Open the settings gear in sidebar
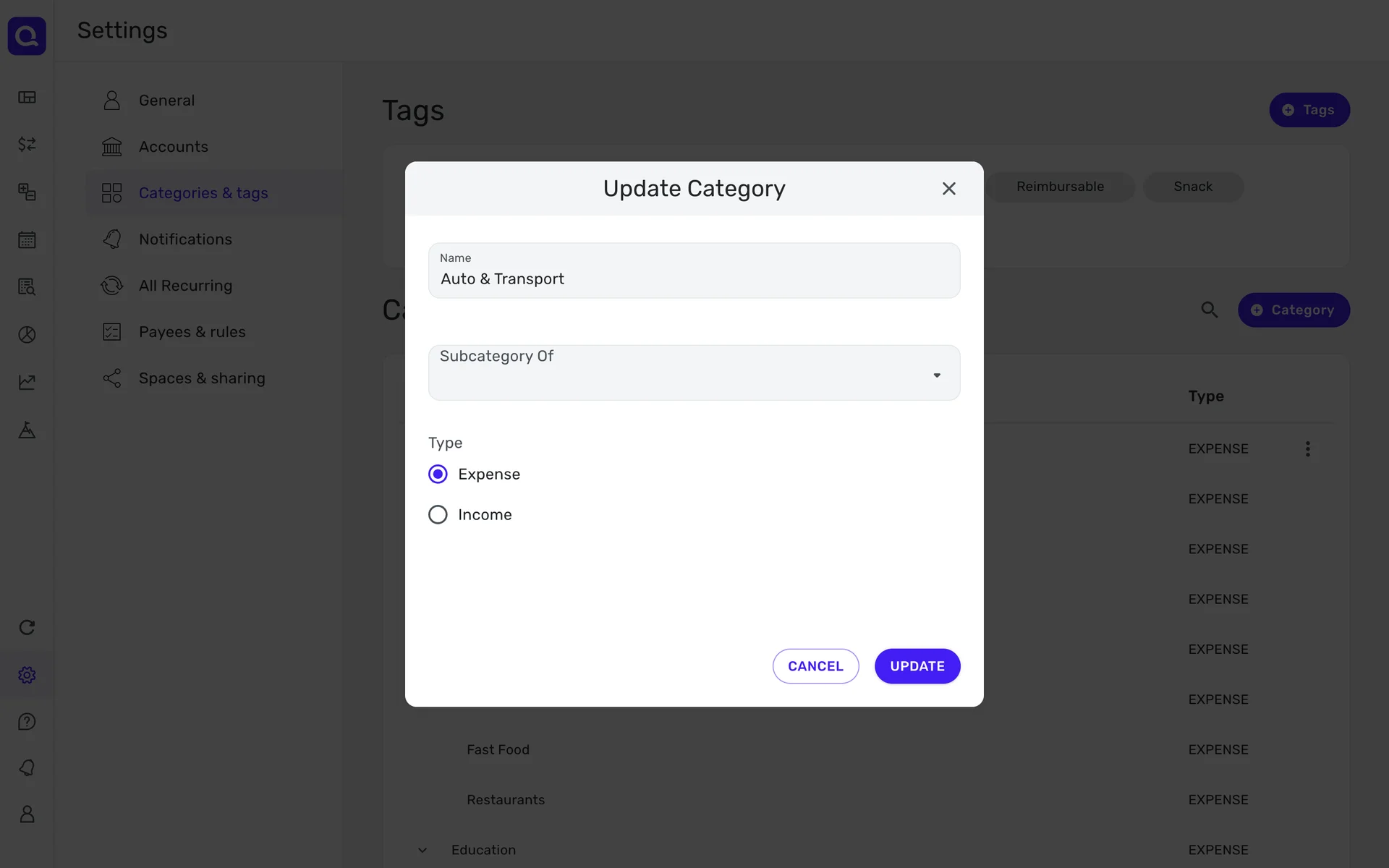The height and width of the screenshot is (868, 1389). pyautogui.click(x=27, y=675)
